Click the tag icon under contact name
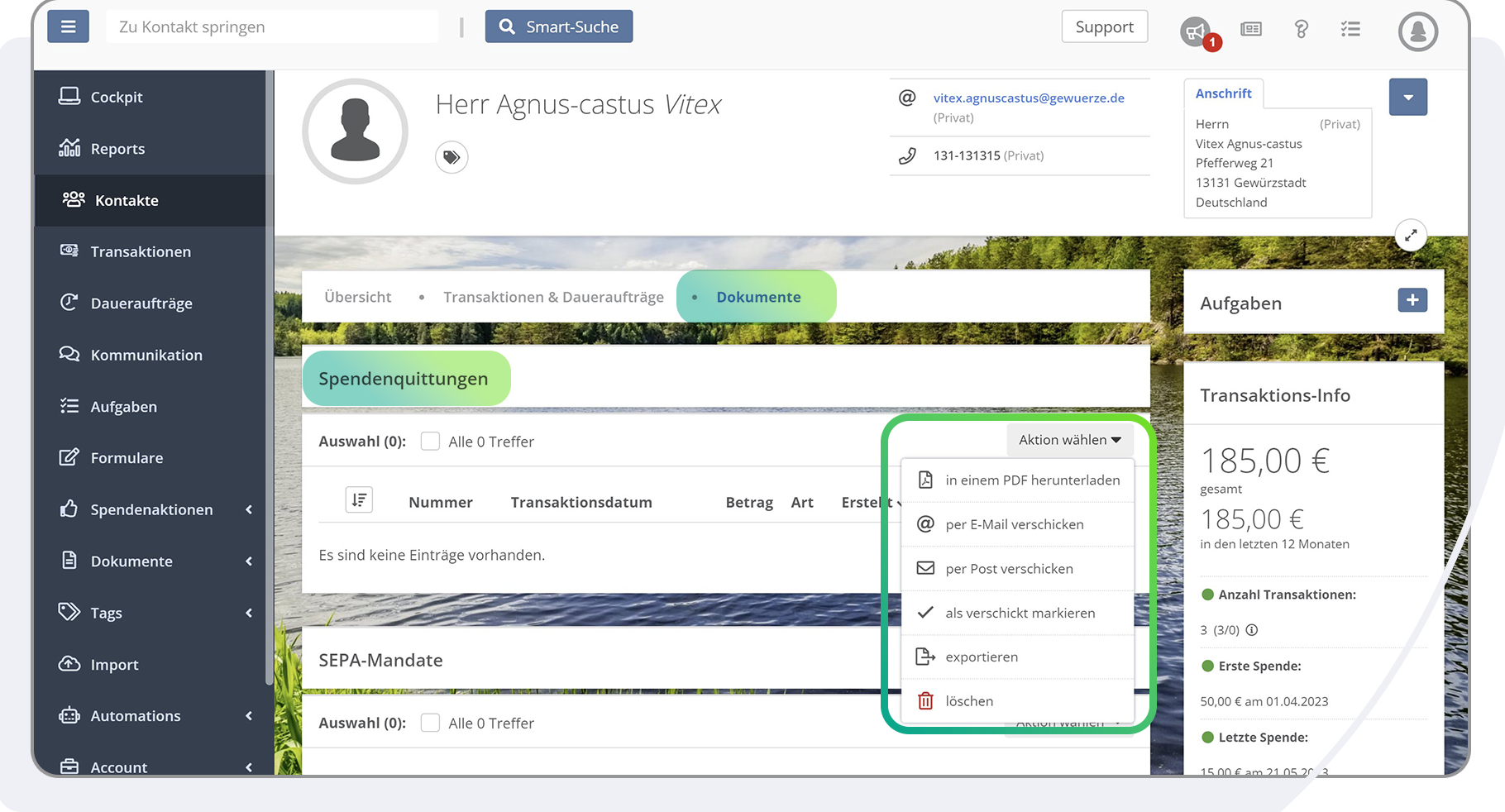Viewport: 1505px width, 812px height. pyautogui.click(x=451, y=157)
